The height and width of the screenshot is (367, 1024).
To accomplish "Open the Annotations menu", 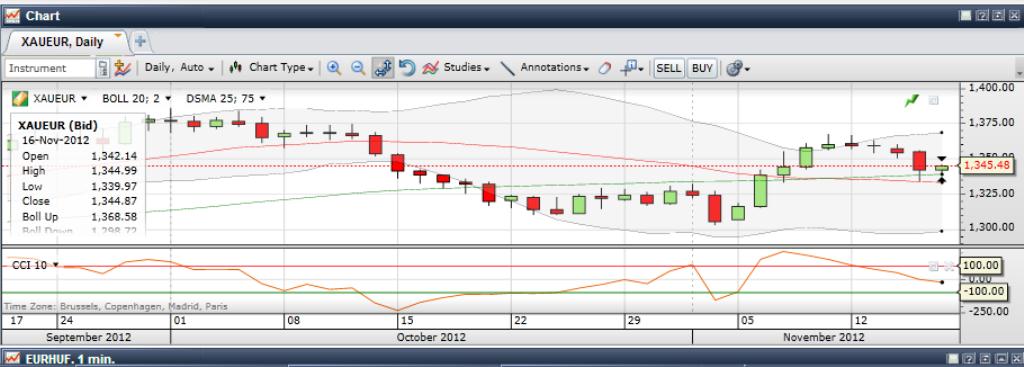I will pos(545,67).
